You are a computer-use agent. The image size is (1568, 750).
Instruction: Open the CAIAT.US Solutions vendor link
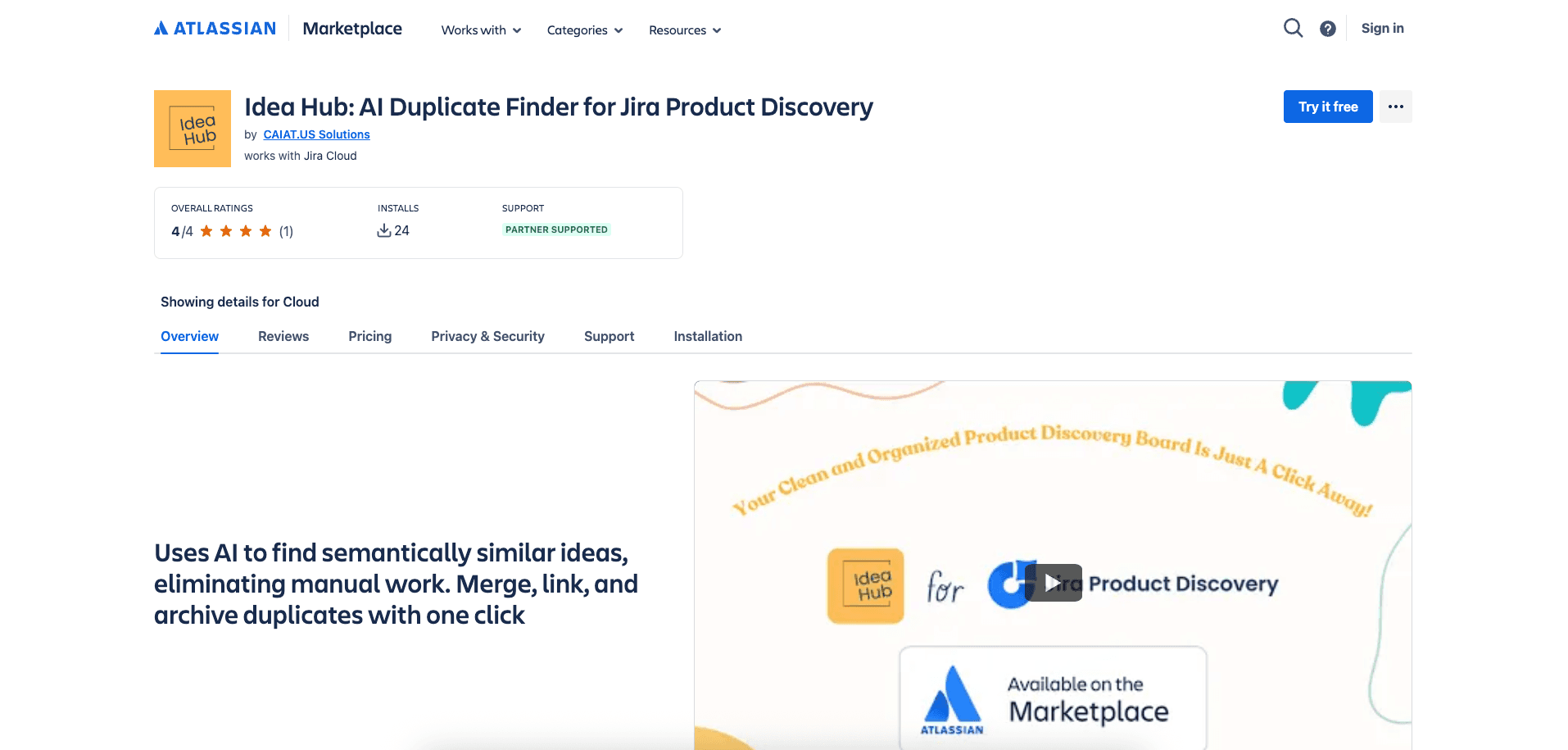(316, 134)
